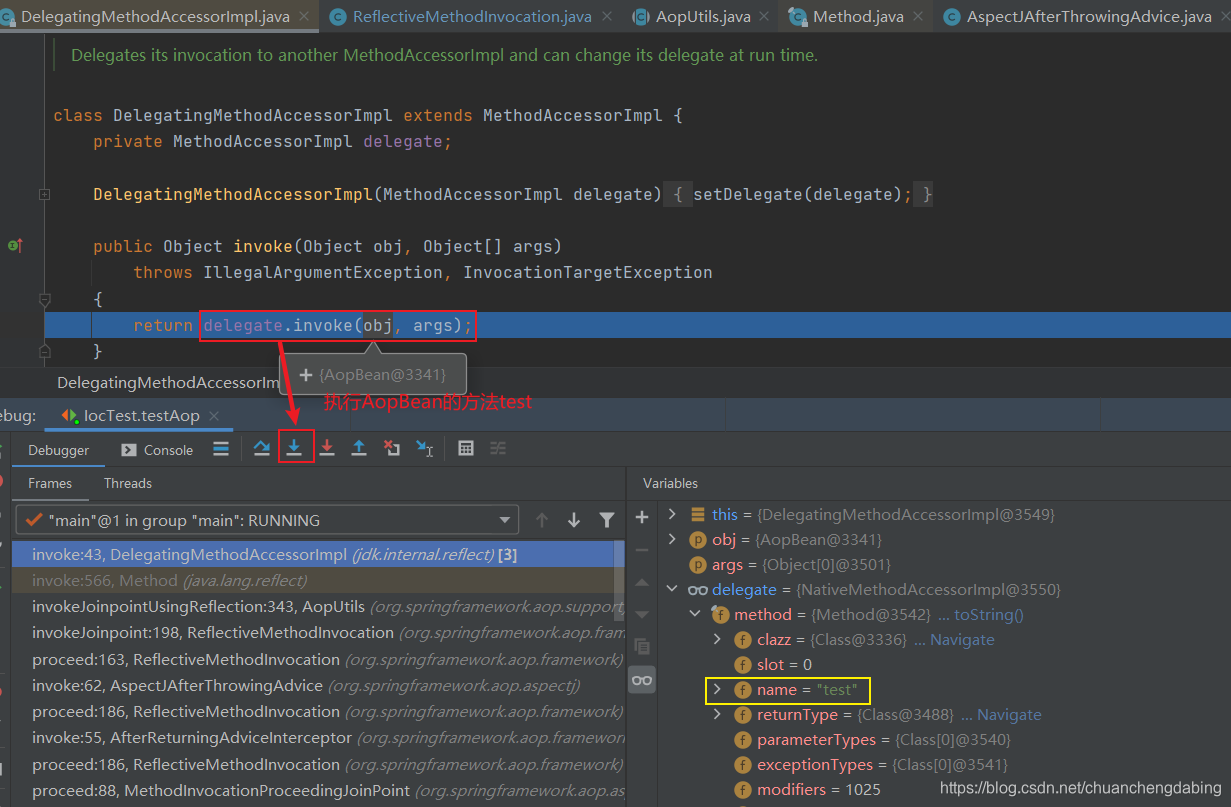Viewport: 1231px width, 807px height.
Task: Close the DelegatingMethodAccessorImpl.java tab
Action: 306,17
